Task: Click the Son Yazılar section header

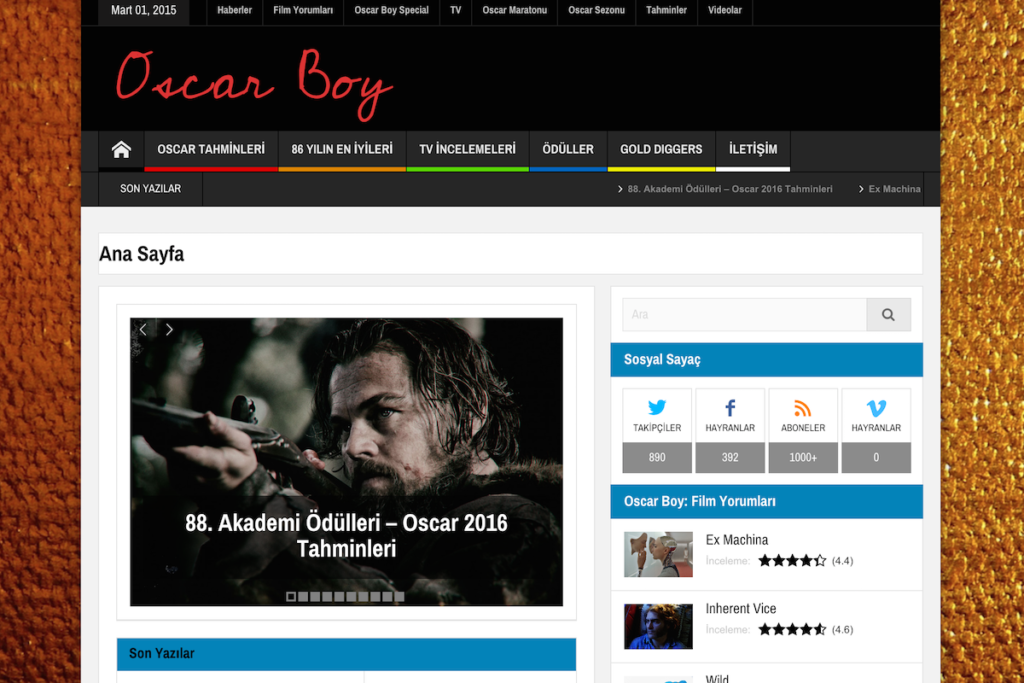Action: pyautogui.click(x=346, y=654)
